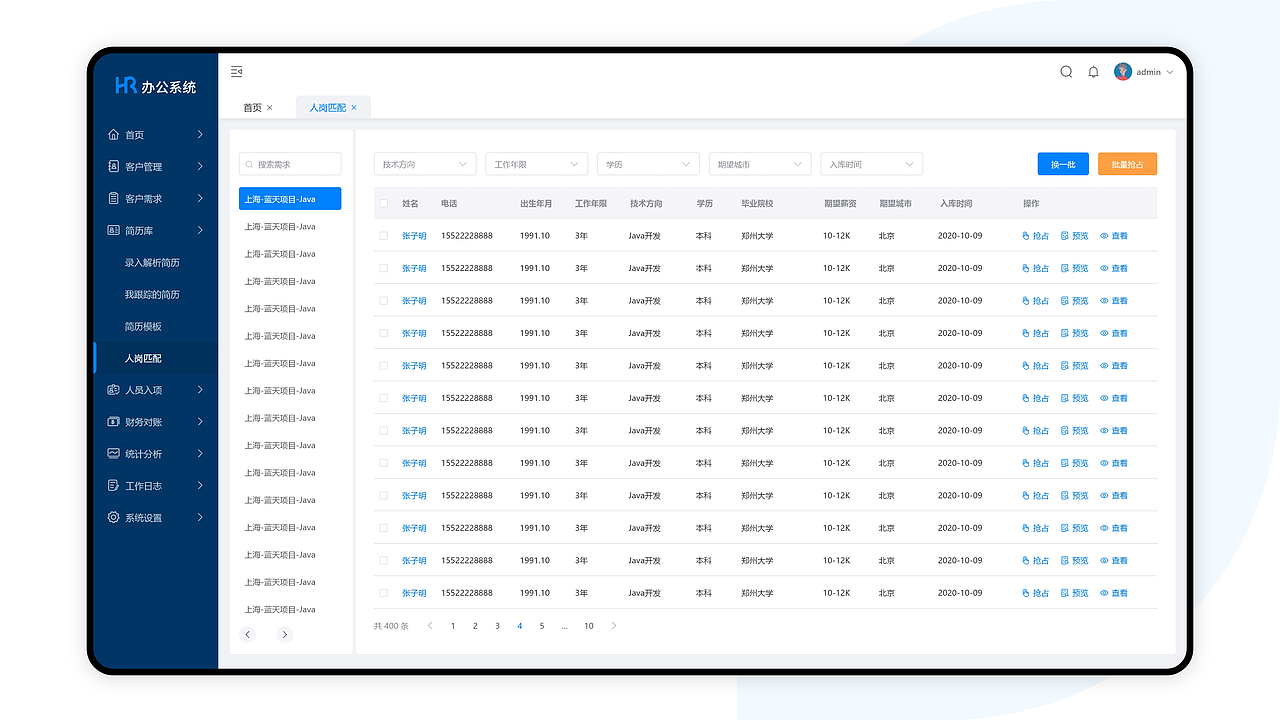
Task: Open the 工作年限 filter dropdown
Action: tap(537, 164)
